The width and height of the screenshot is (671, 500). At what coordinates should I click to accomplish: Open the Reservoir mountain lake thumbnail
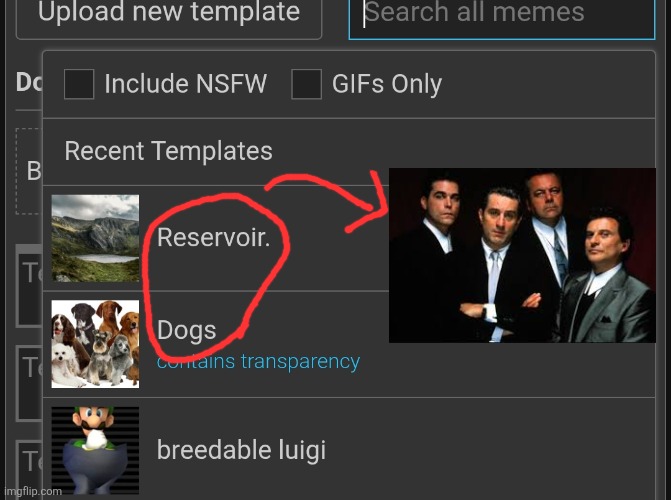click(x=95, y=238)
